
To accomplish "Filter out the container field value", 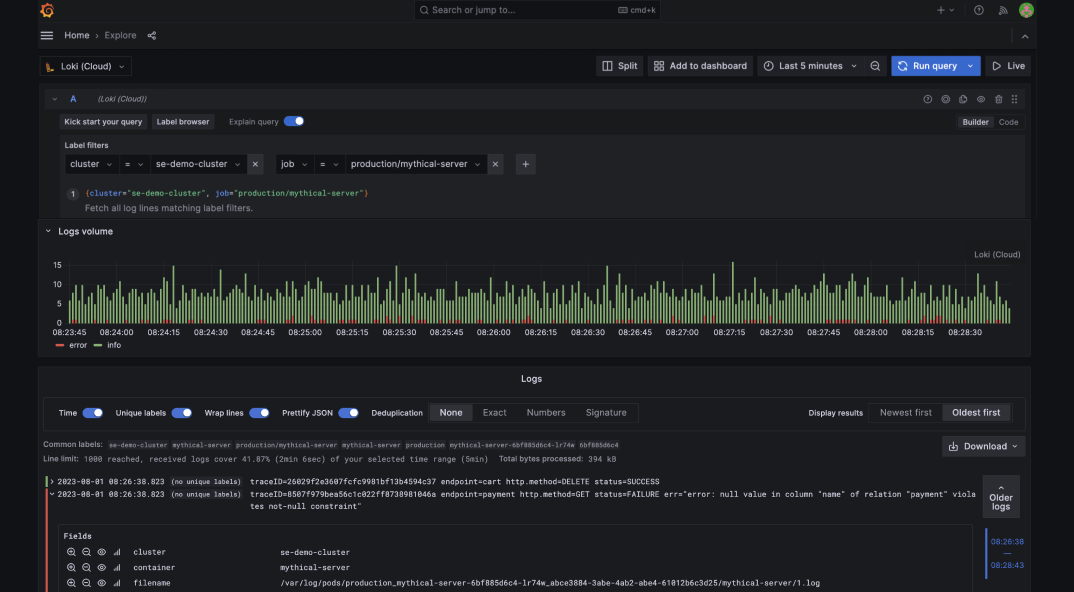I will pyautogui.click(x=86, y=566).
